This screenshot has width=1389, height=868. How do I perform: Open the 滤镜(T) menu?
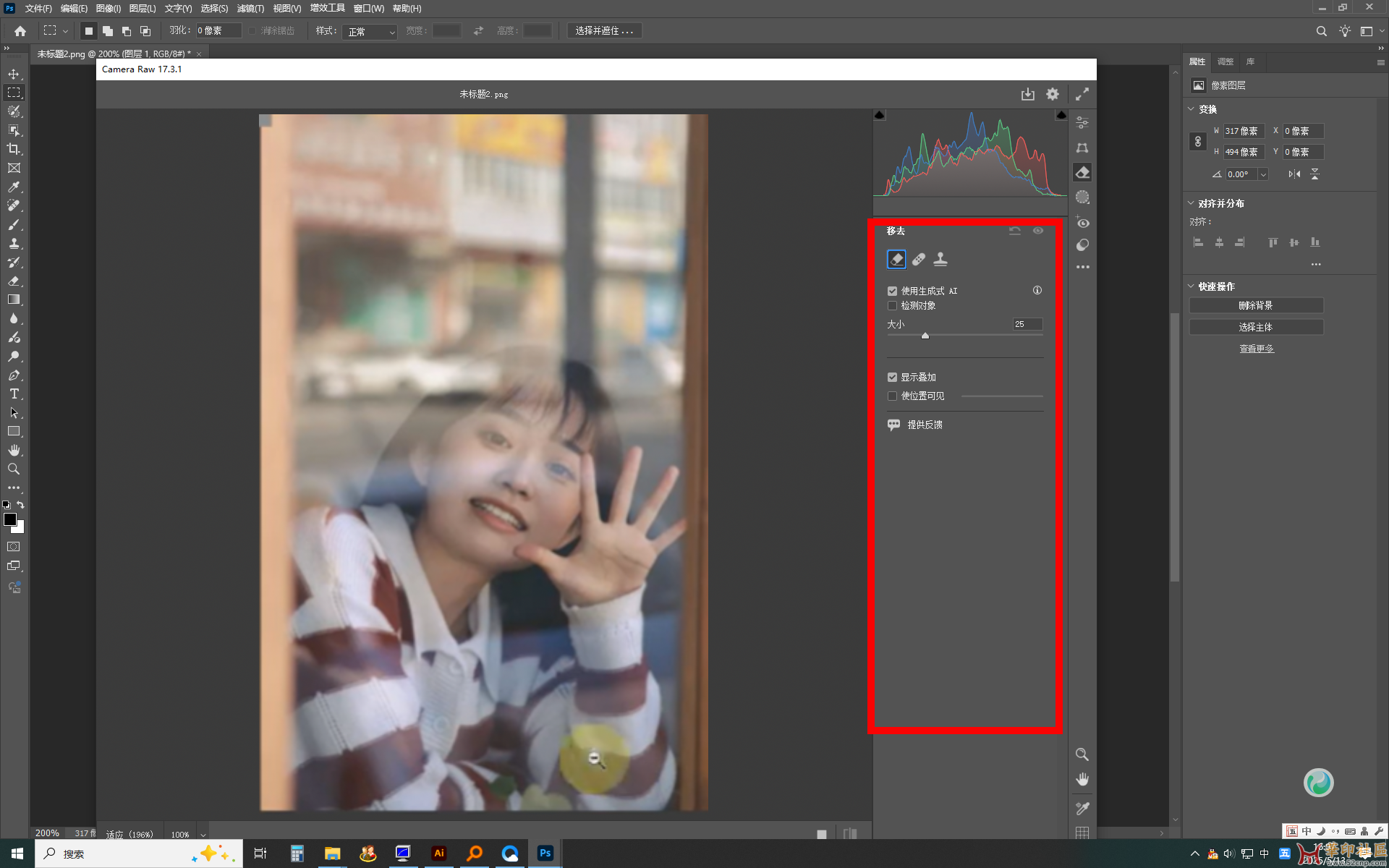click(250, 9)
